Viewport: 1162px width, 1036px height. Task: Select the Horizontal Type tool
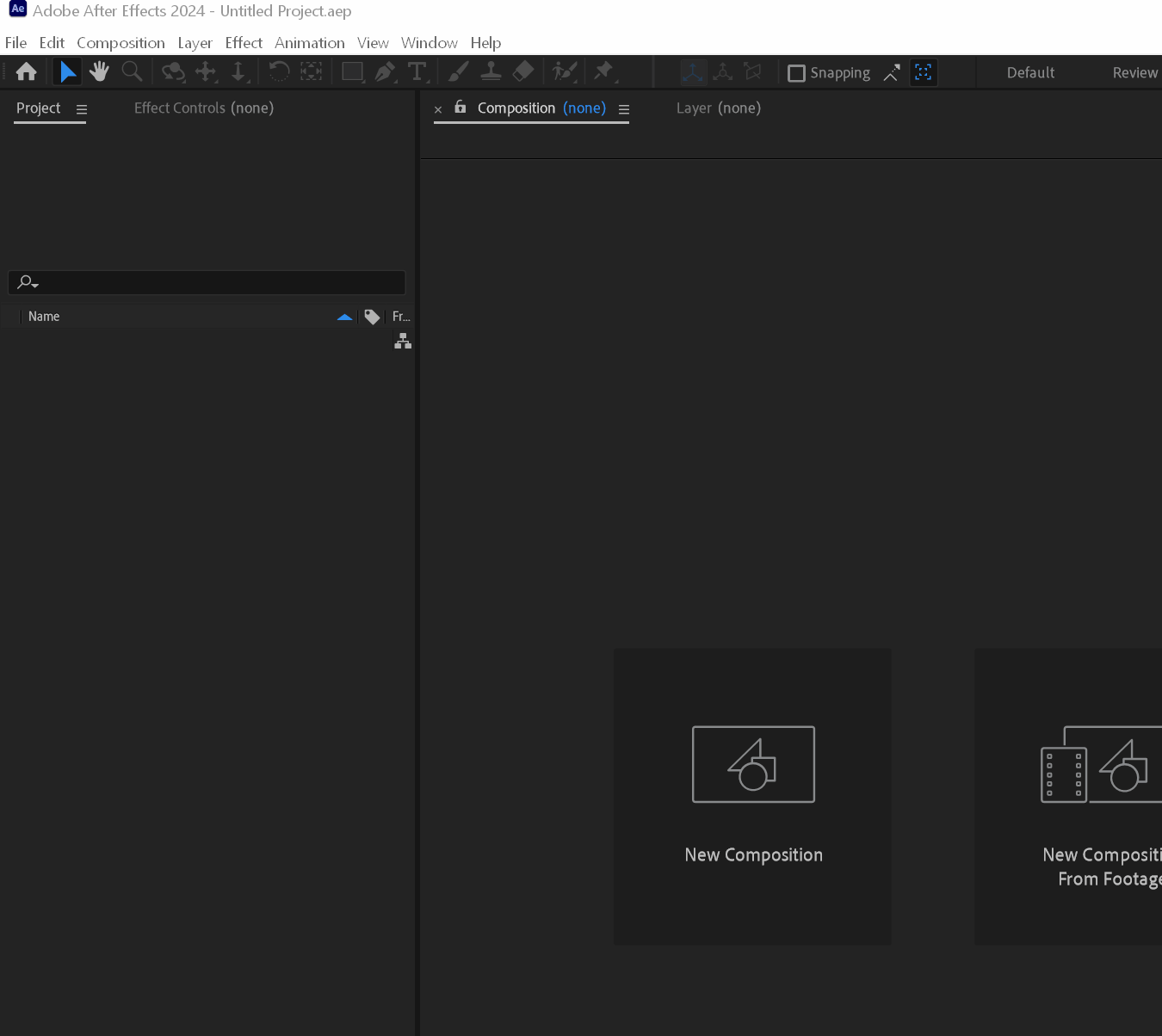coord(417,72)
